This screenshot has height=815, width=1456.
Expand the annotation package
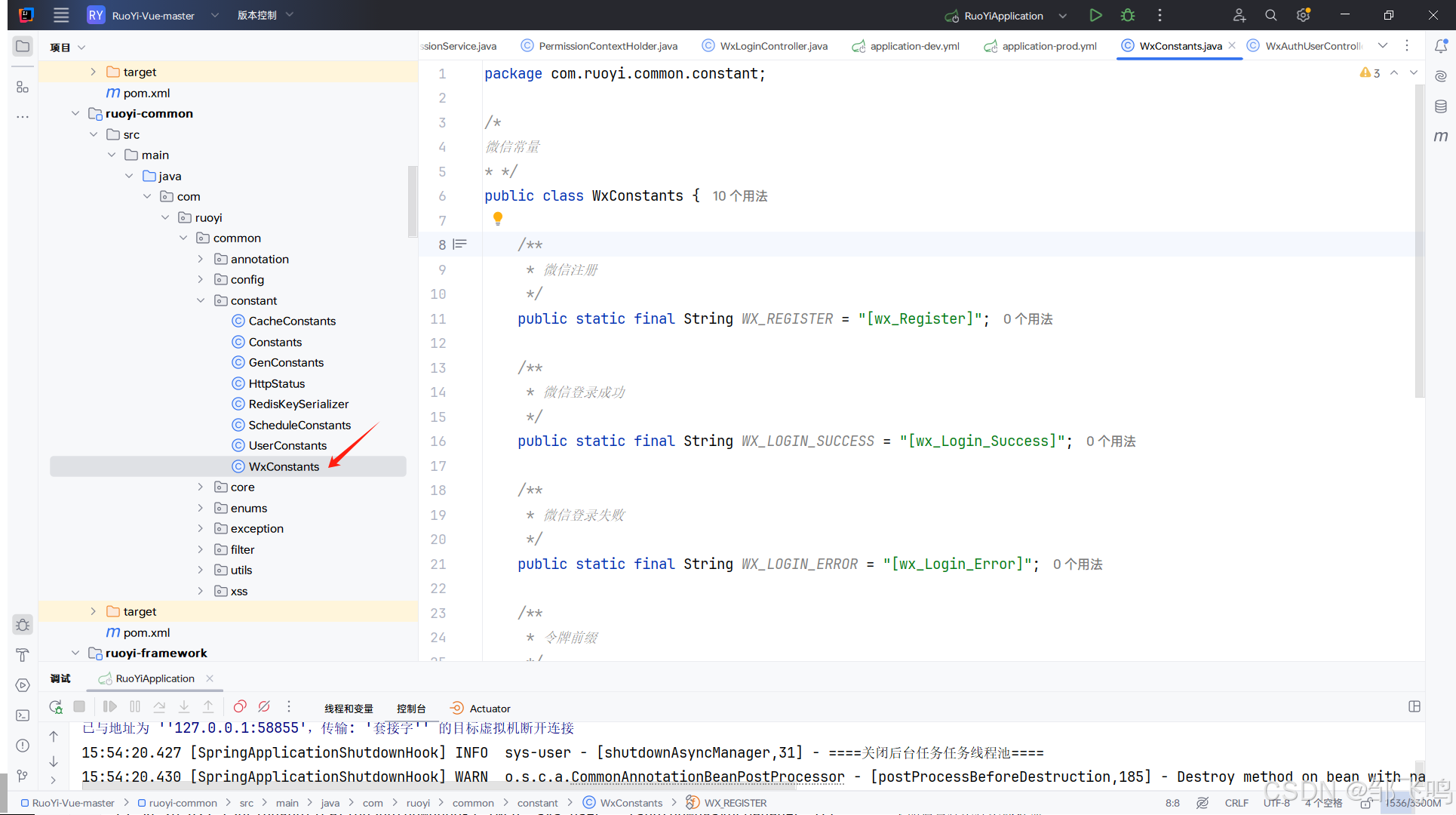pyautogui.click(x=201, y=259)
